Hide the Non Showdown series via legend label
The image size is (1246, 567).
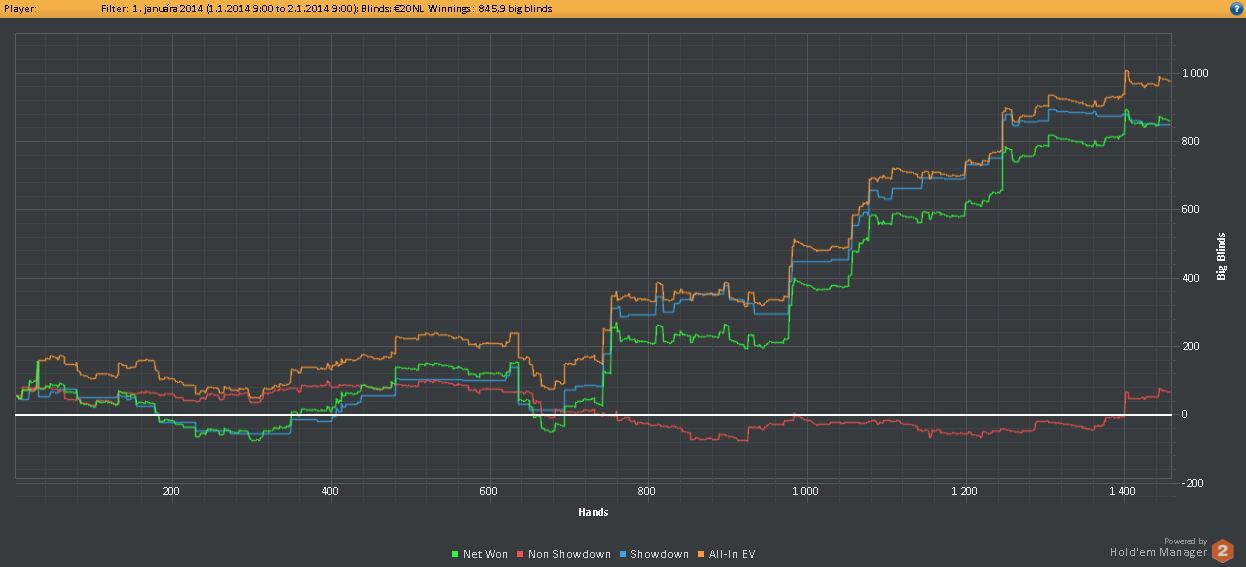[x=568, y=554]
